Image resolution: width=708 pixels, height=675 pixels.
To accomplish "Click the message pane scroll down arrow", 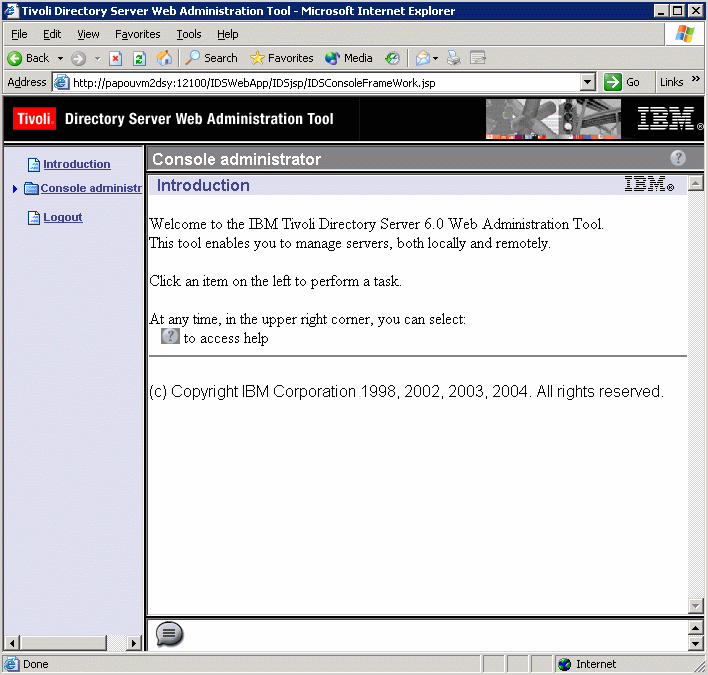I will [695, 643].
